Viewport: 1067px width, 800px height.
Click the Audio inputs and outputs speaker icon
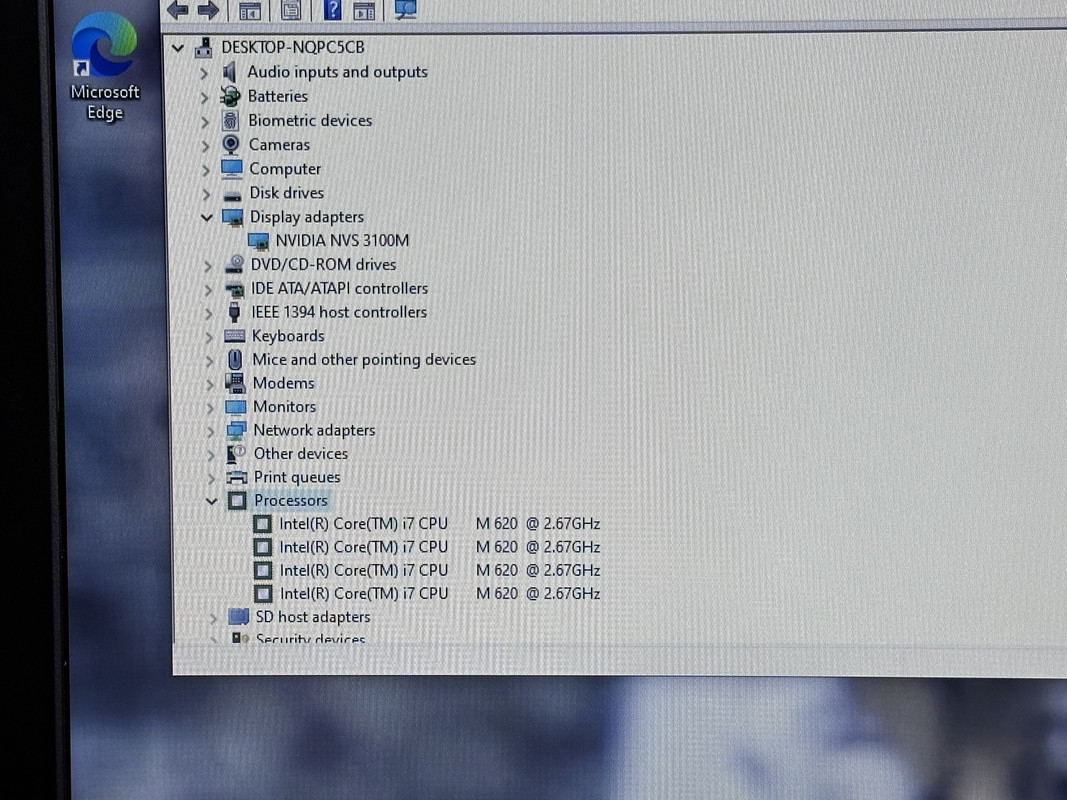[229, 71]
